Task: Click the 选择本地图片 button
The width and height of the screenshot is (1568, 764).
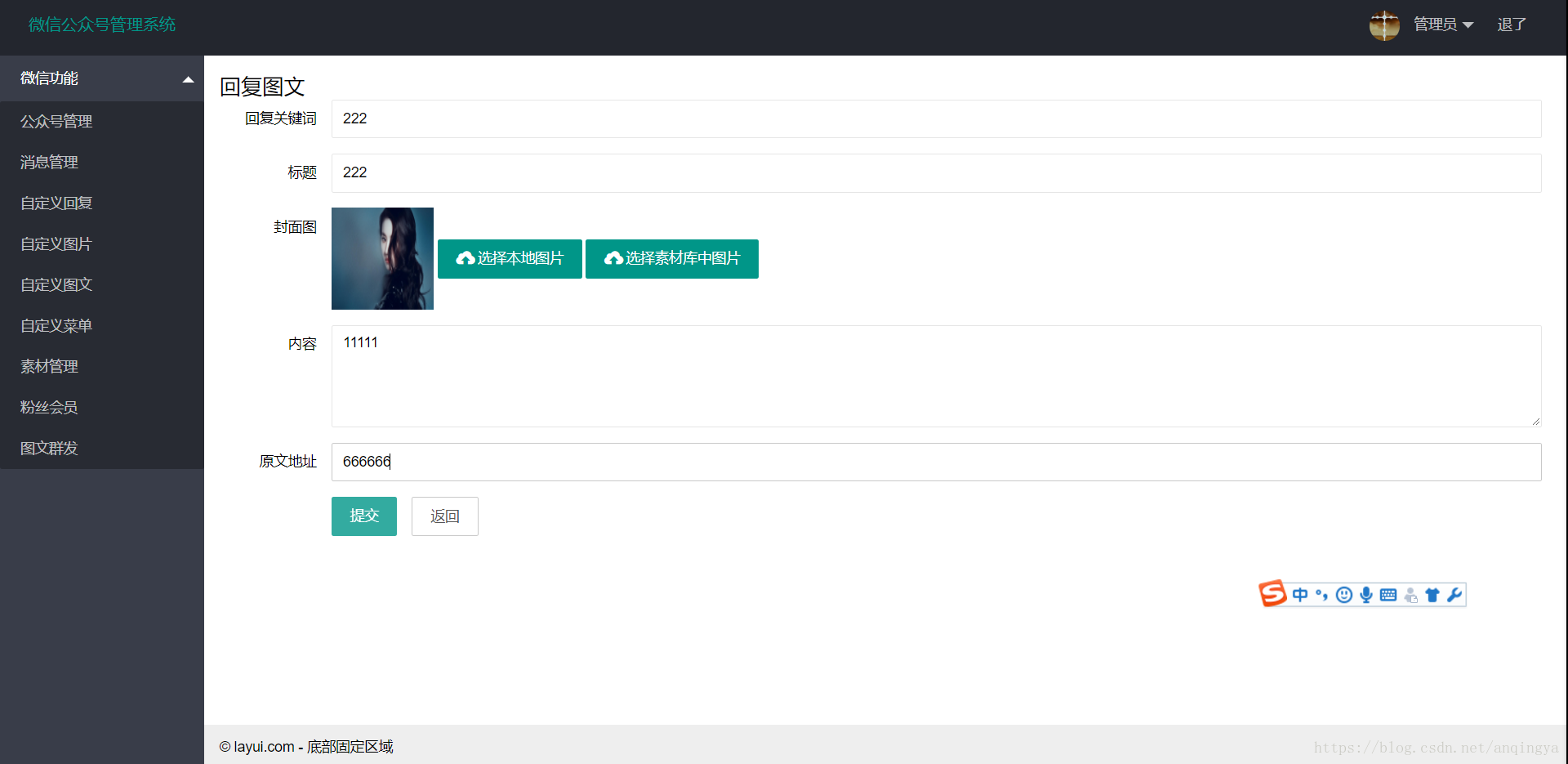Action: [510, 259]
